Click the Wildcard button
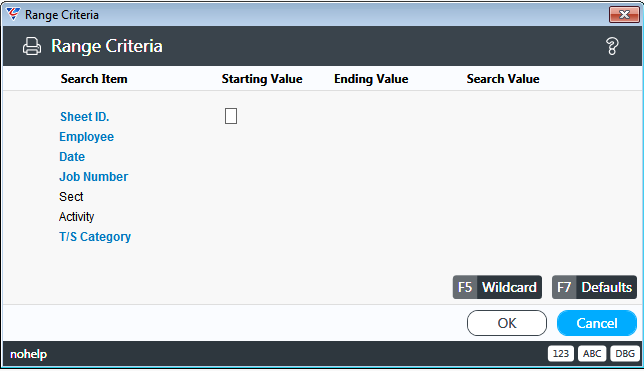Screen dimensions: 644x371 click(x=497, y=287)
